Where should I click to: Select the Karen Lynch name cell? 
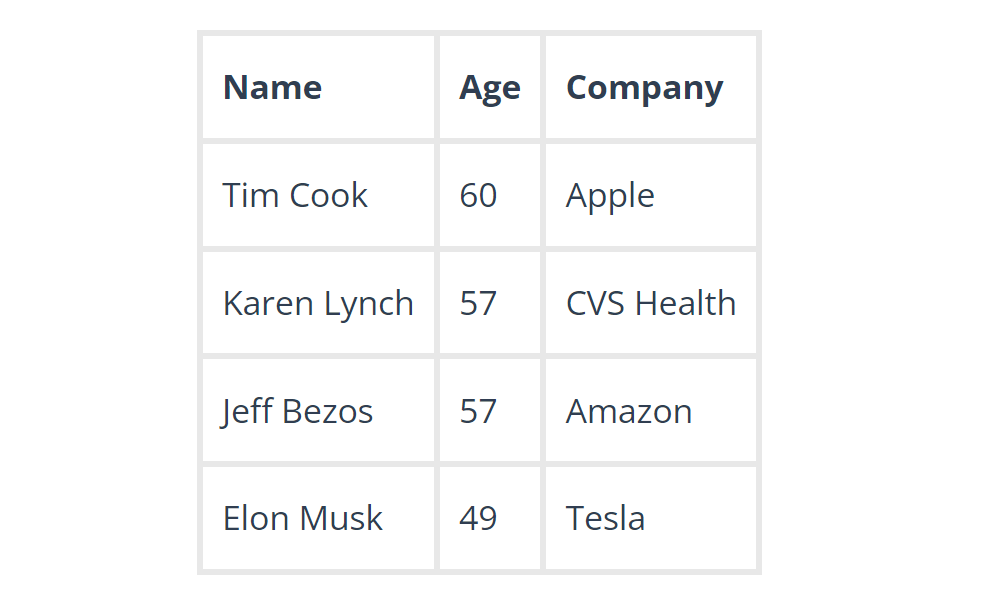tap(318, 303)
